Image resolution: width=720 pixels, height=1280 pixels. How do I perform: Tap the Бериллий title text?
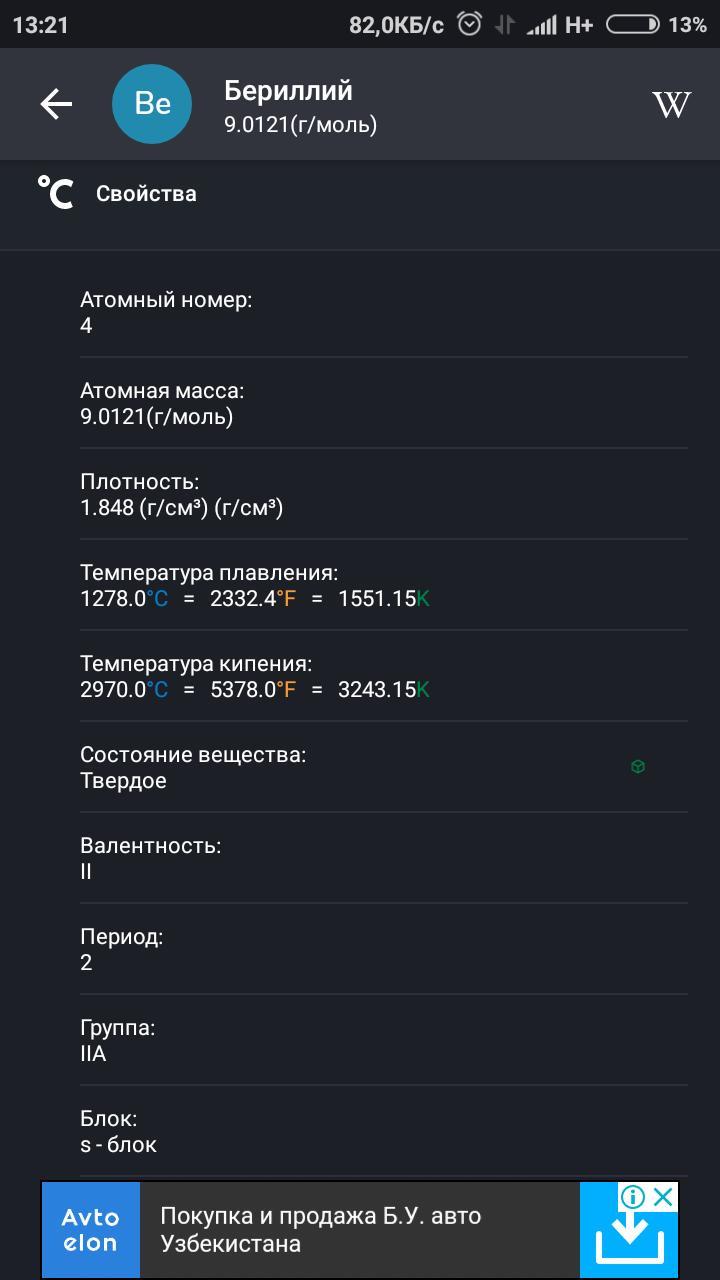[288, 91]
